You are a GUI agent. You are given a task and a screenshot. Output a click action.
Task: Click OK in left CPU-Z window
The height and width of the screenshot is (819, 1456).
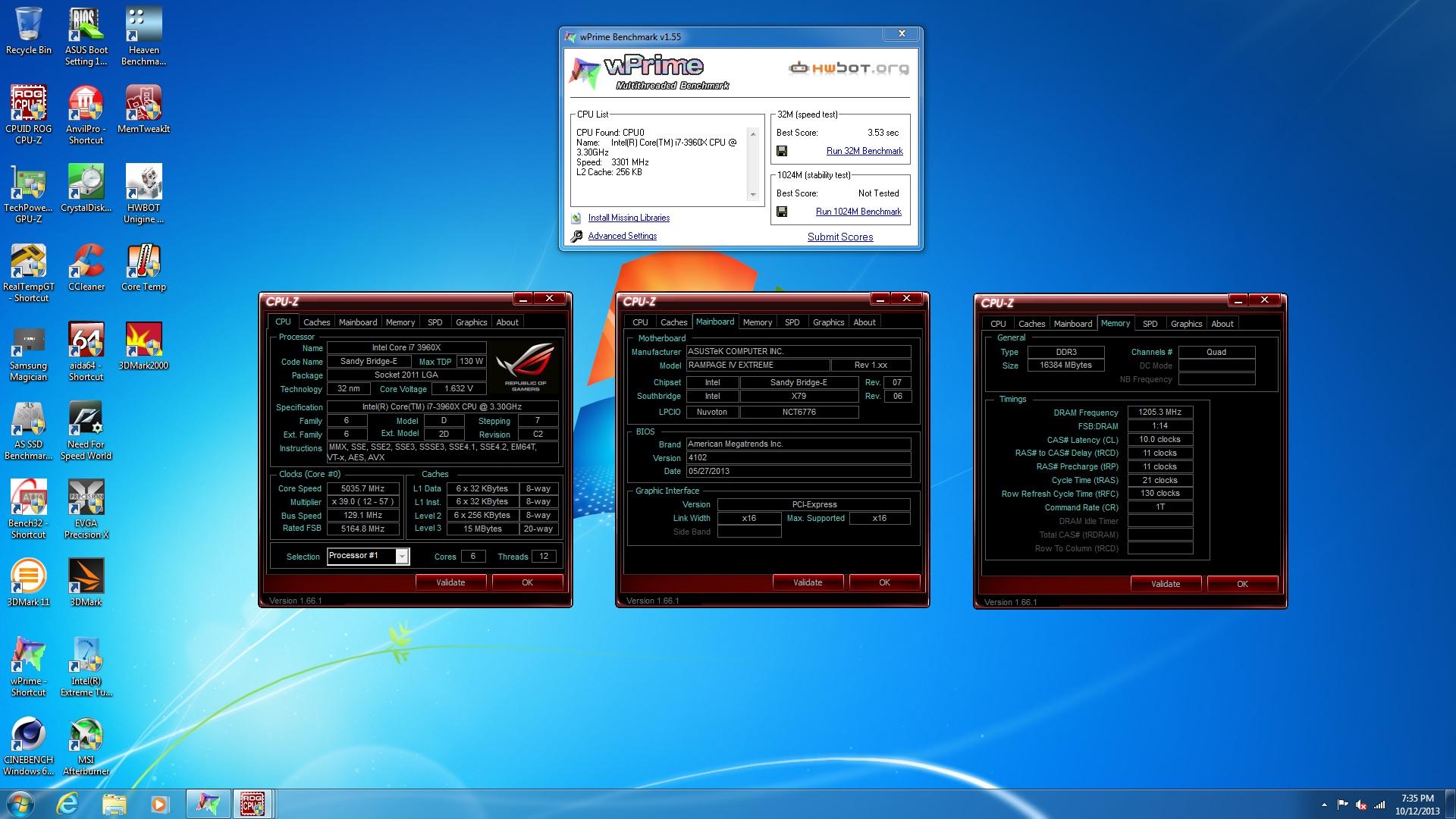point(528,582)
